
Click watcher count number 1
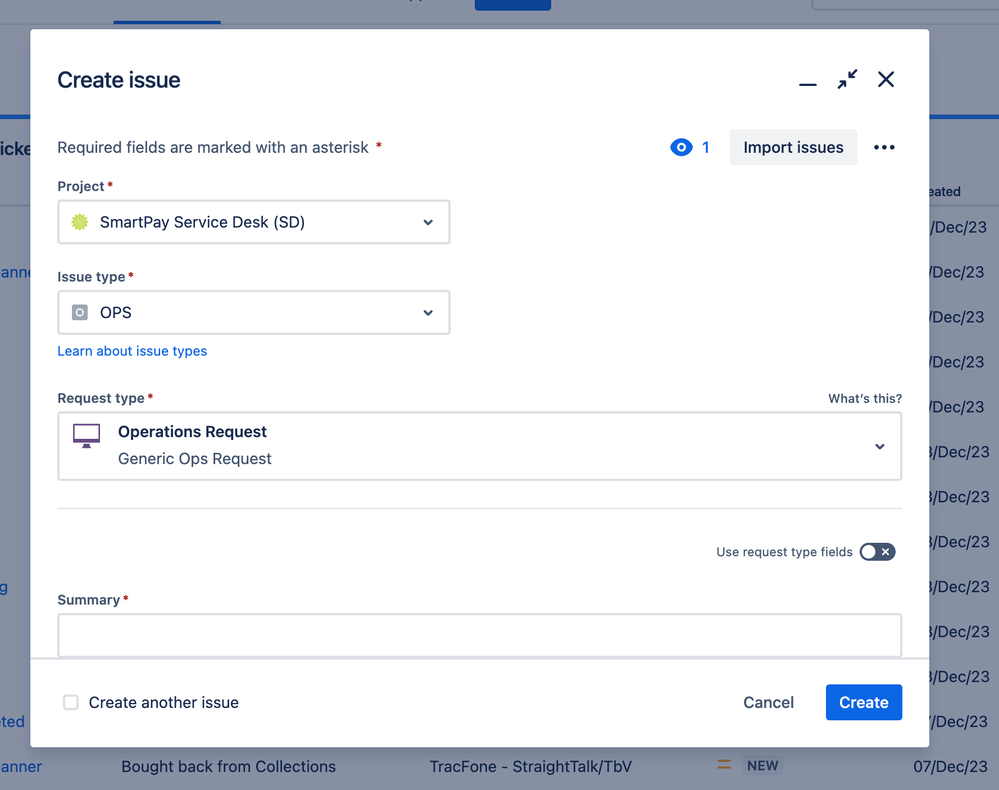(x=705, y=148)
